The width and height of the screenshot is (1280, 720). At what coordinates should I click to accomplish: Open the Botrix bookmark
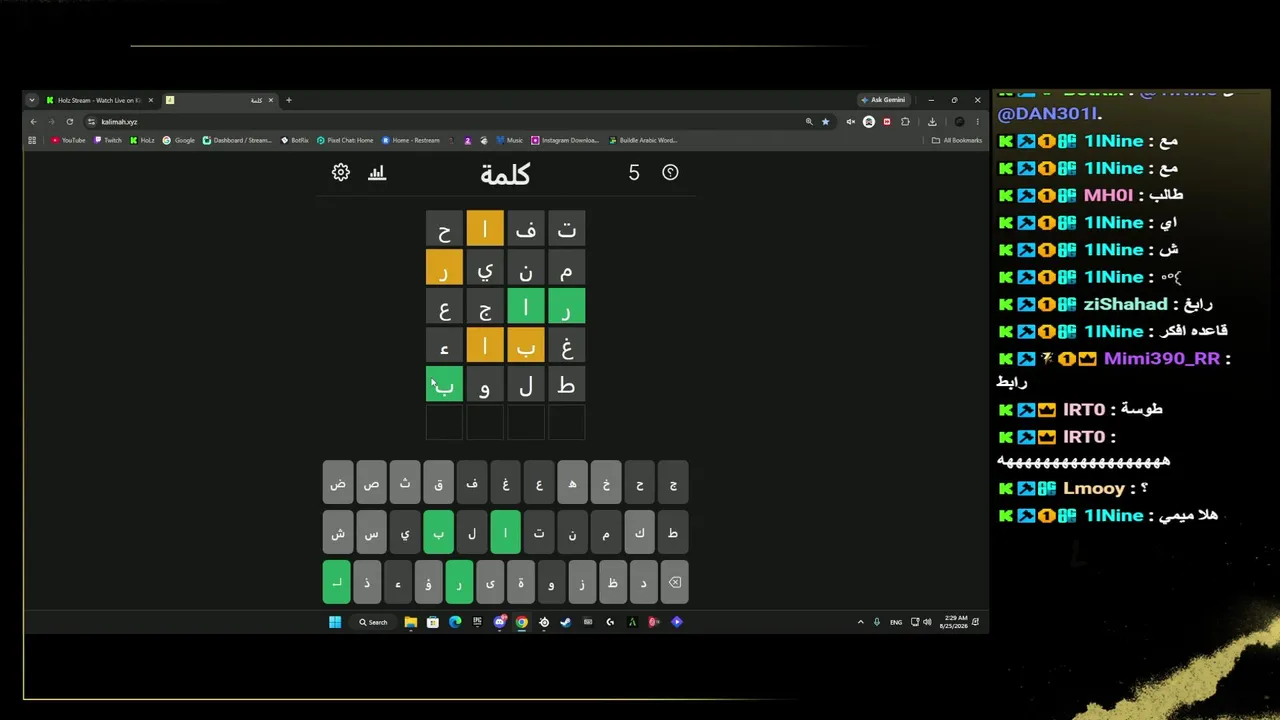click(x=295, y=140)
